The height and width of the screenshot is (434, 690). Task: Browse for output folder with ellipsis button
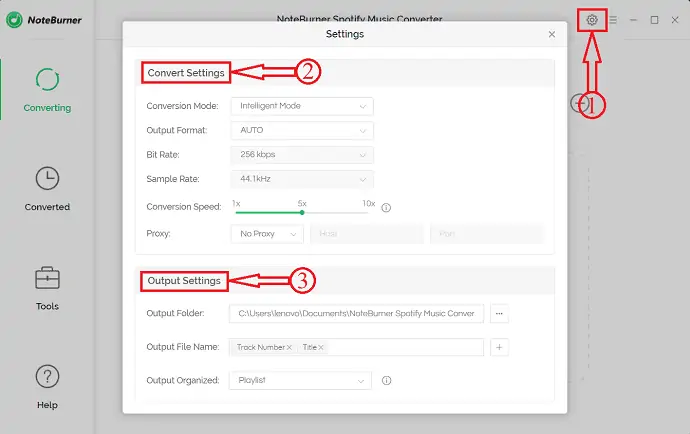[499, 313]
